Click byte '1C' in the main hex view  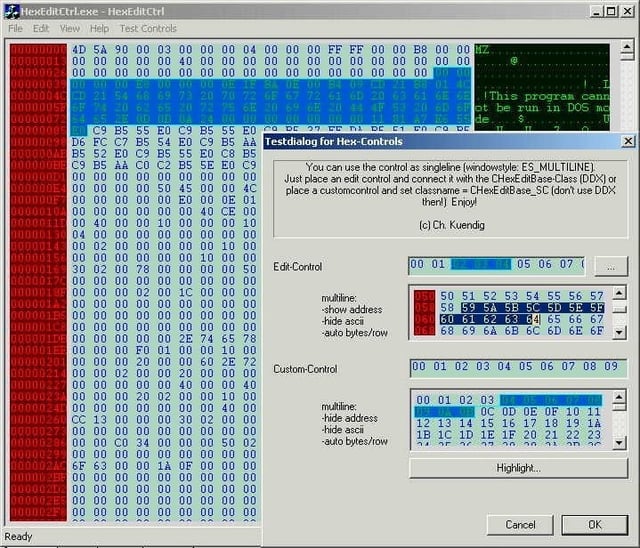pos(185,293)
